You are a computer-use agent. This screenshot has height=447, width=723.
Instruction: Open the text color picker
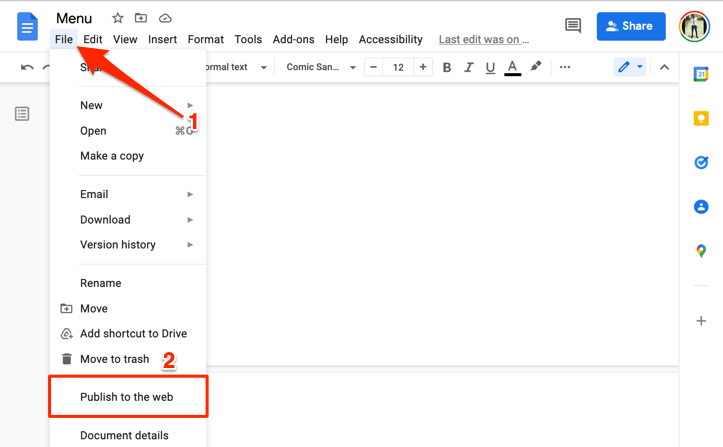click(512, 68)
